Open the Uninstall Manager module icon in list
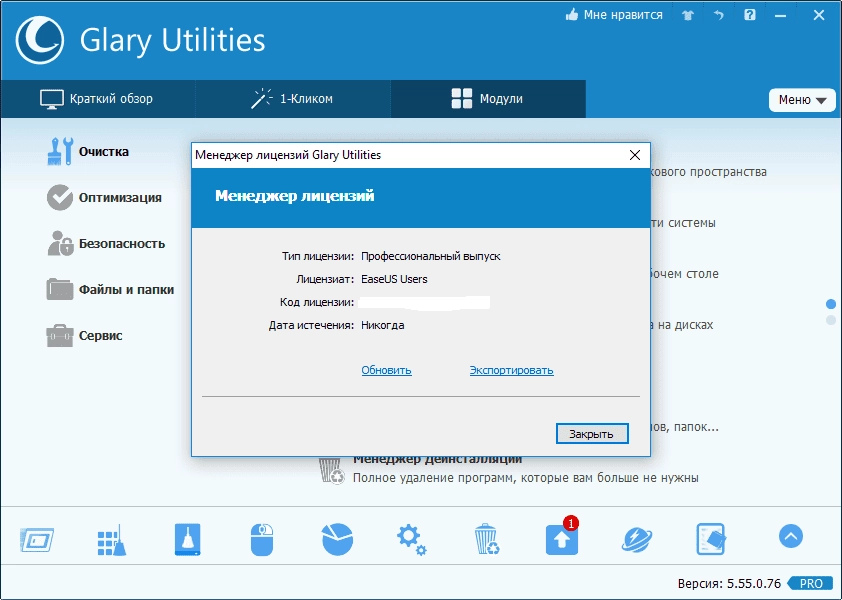 click(x=331, y=471)
